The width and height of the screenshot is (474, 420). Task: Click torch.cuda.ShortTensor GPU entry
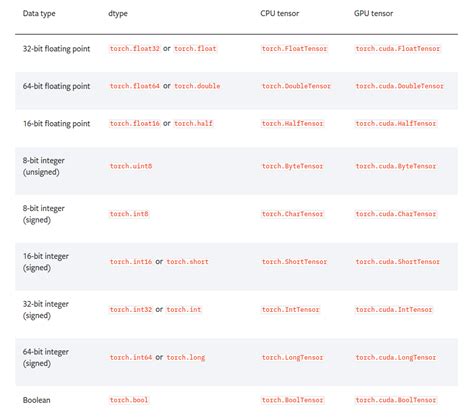[398, 262]
